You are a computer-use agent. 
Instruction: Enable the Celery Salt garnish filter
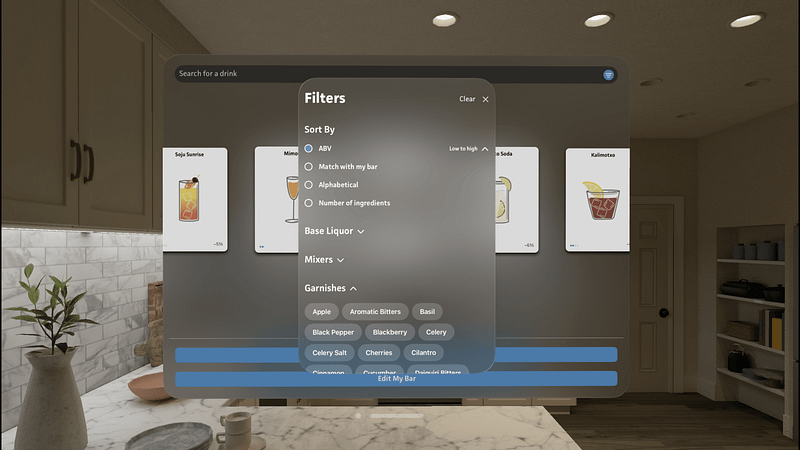[x=329, y=353]
